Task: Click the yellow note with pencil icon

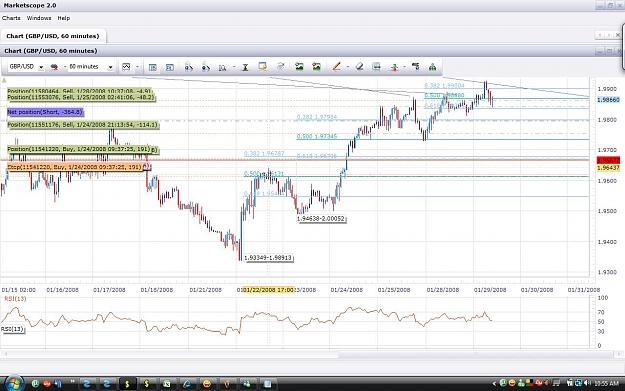Action: click(x=263, y=67)
